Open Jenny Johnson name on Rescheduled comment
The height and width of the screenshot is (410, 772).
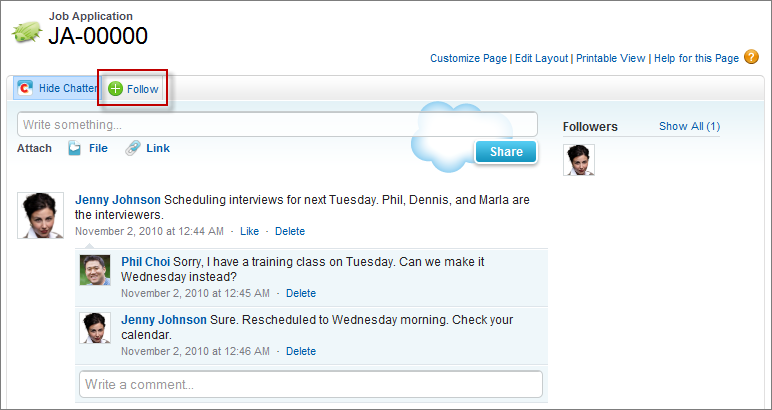pos(164,319)
